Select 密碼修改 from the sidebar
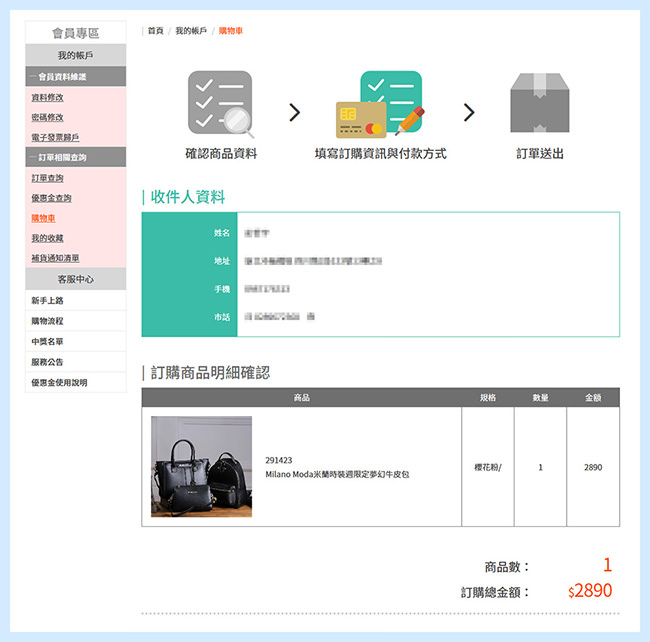650x642 pixels. click(x=47, y=117)
